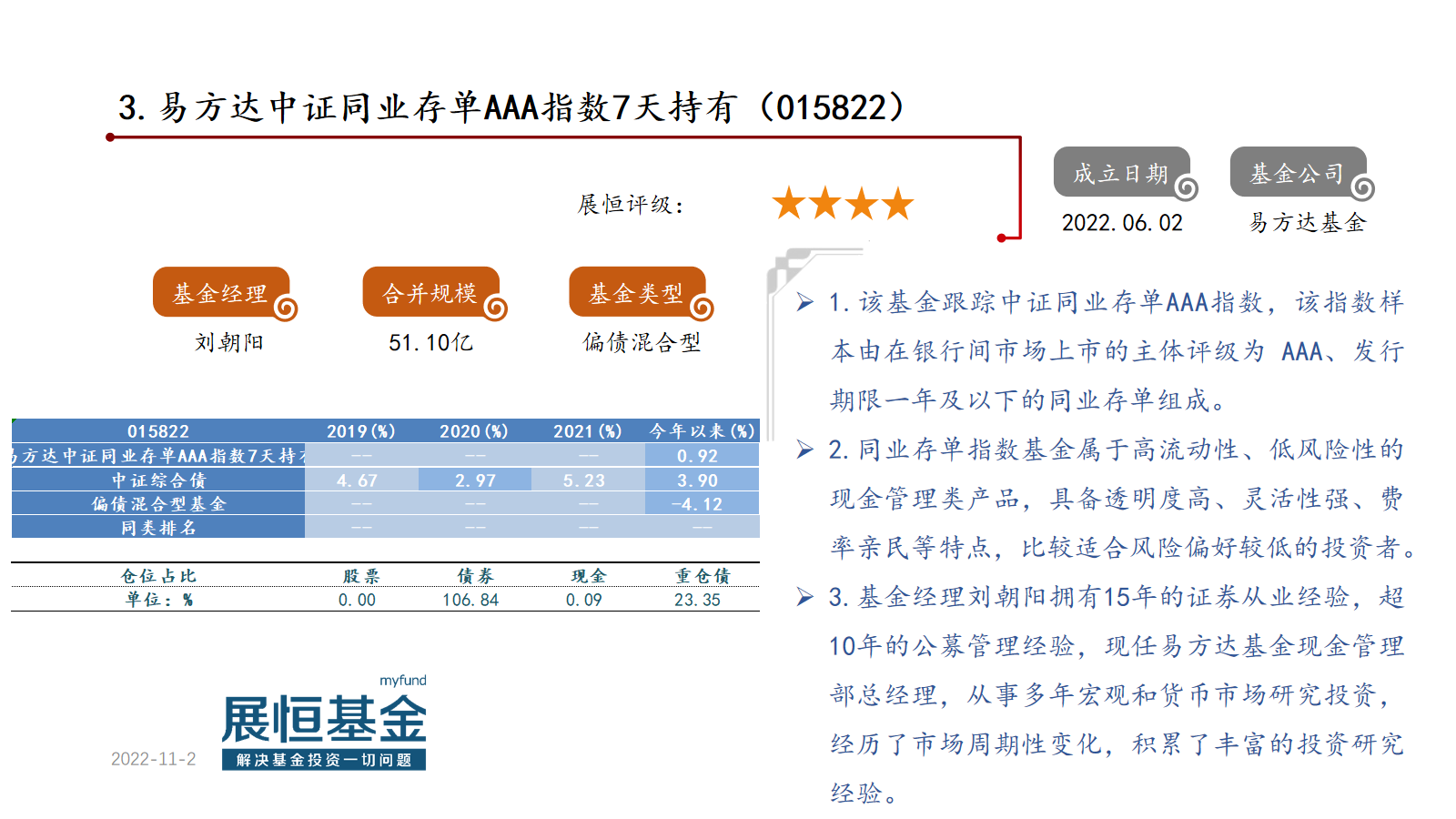Click the fund name row starting 方达中证同业存单
The width and height of the screenshot is (1456, 819).
pyautogui.click(x=158, y=456)
